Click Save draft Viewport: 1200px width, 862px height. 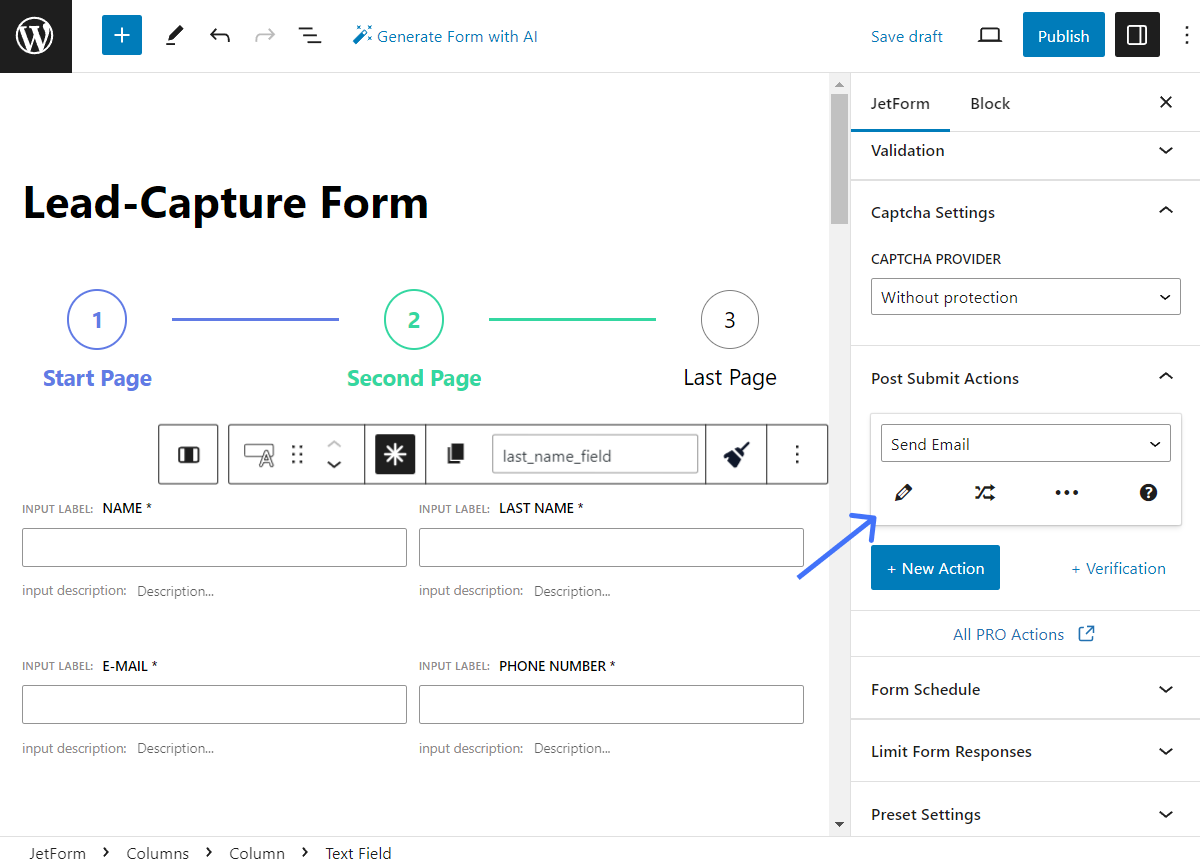[x=906, y=35]
